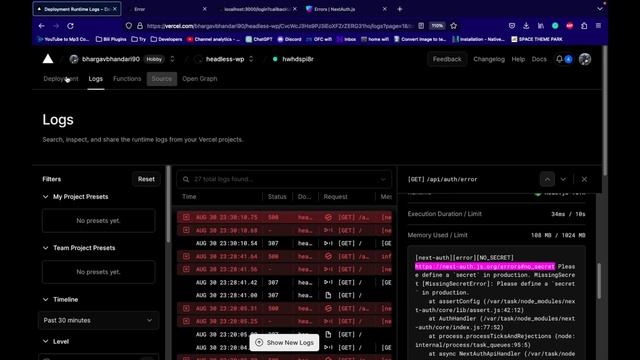Click the Time column header

[x=189, y=197]
